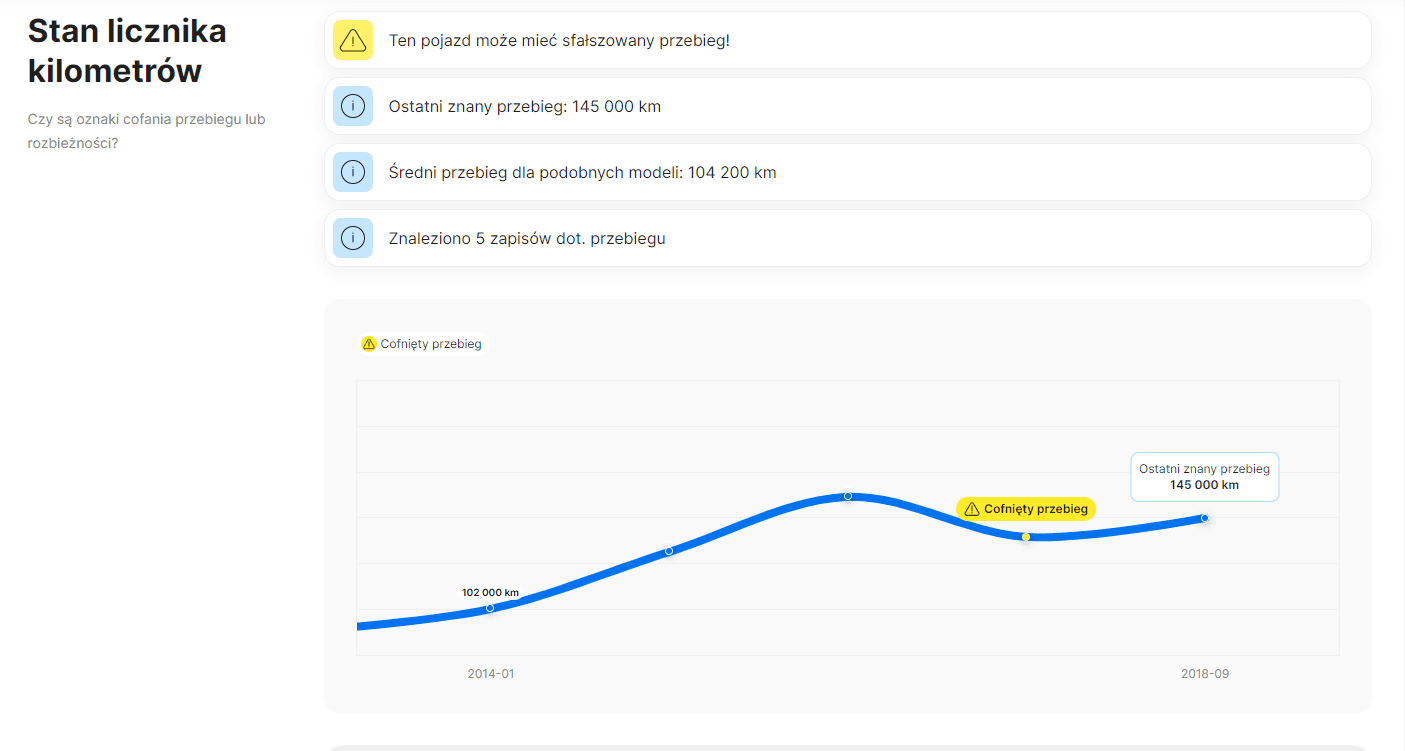The width and height of the screenshot is (1405, 751).
Task: Click the yellow warning triangle icon in the top alert
Action: [x=353, y=40]
